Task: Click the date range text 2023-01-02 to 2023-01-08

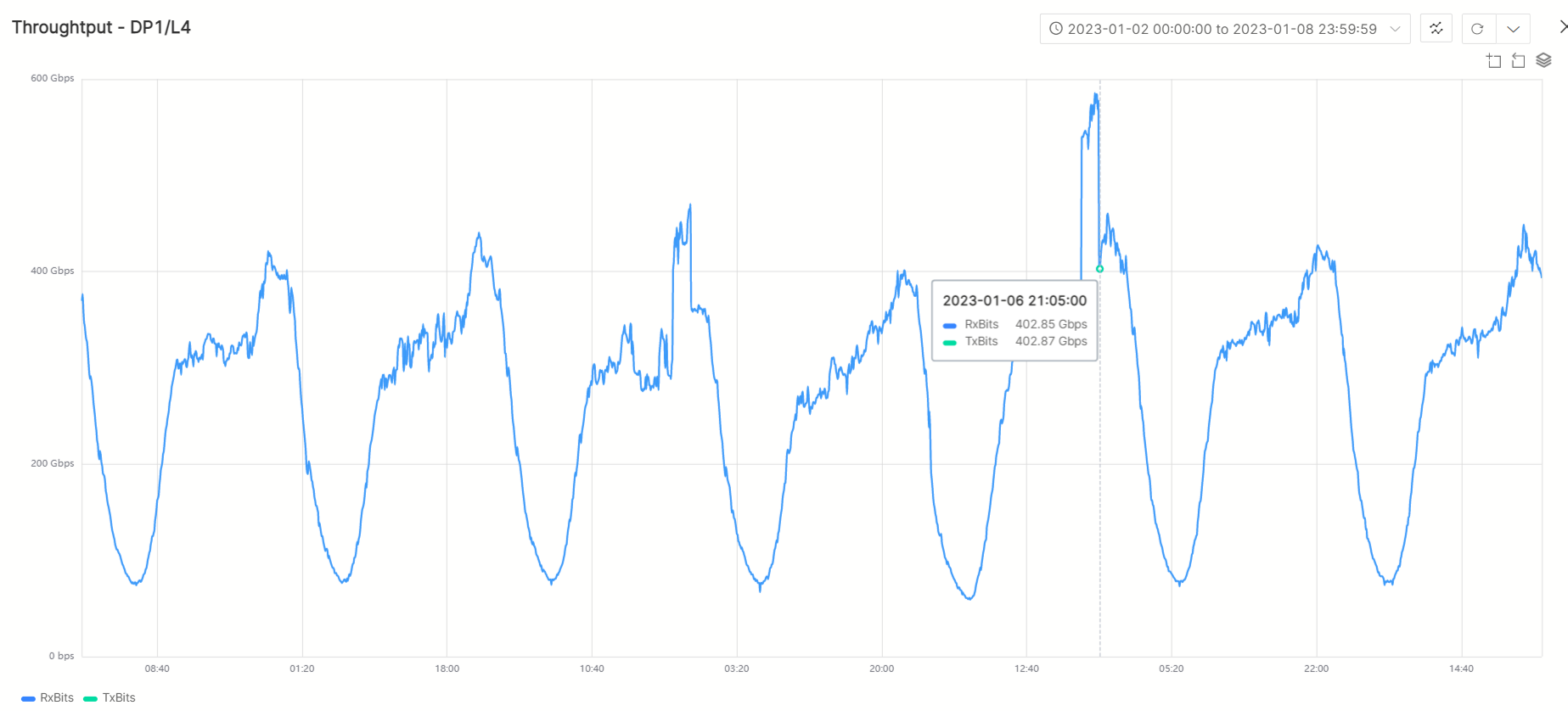Action: click(x=1222, y=29)
